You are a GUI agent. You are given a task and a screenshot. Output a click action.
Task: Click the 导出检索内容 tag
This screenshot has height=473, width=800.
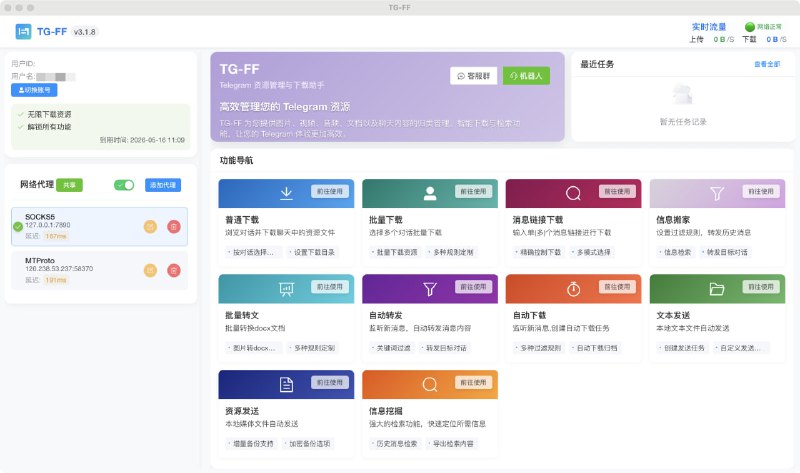tap(452, 444)
